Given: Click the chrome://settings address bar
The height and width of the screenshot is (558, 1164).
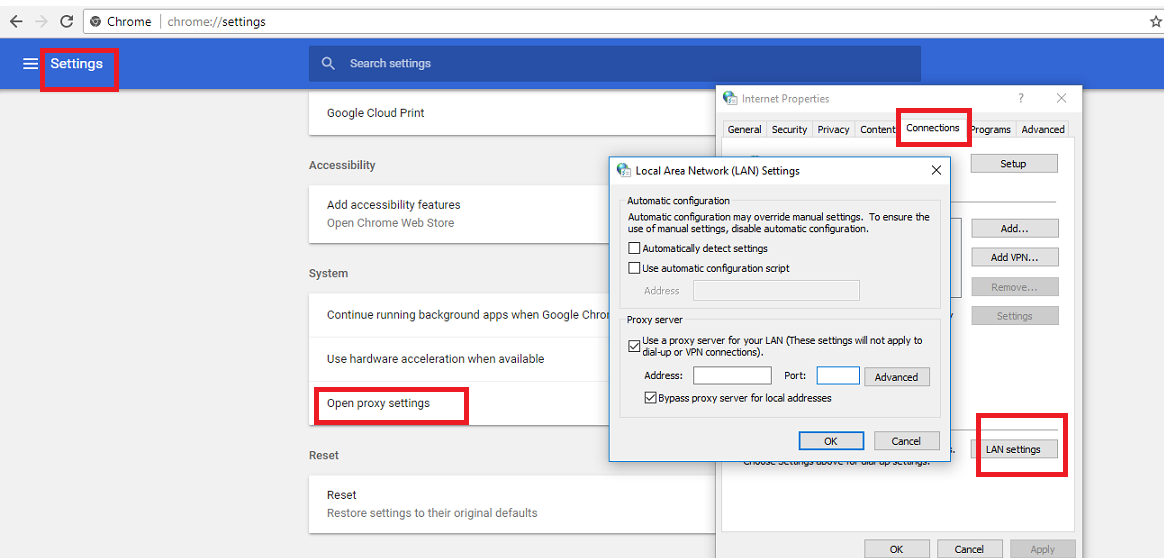Looking at the screenshot, I should click(616, 22).
